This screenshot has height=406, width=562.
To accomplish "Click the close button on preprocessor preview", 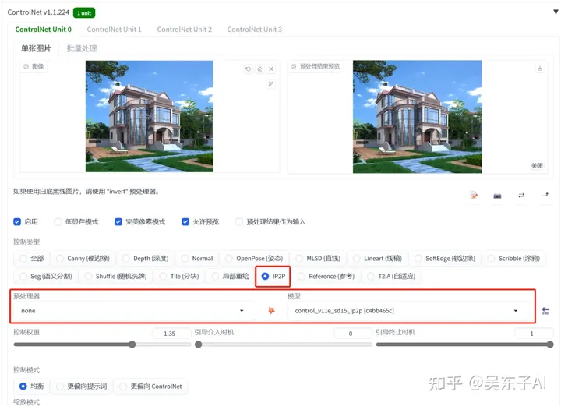I will tap(537, 166).
